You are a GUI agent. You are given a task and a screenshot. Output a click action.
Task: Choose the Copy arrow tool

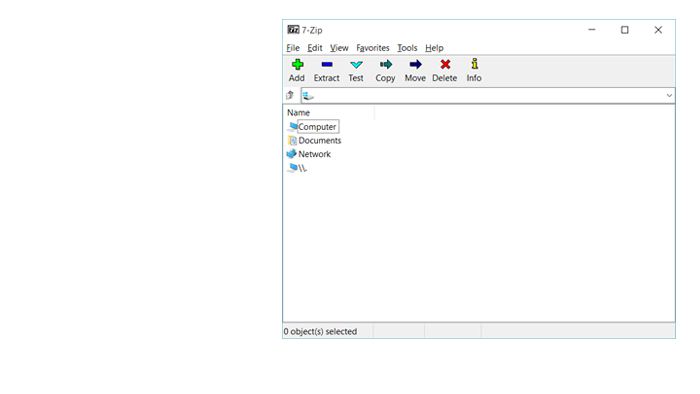tap(385, 65)
